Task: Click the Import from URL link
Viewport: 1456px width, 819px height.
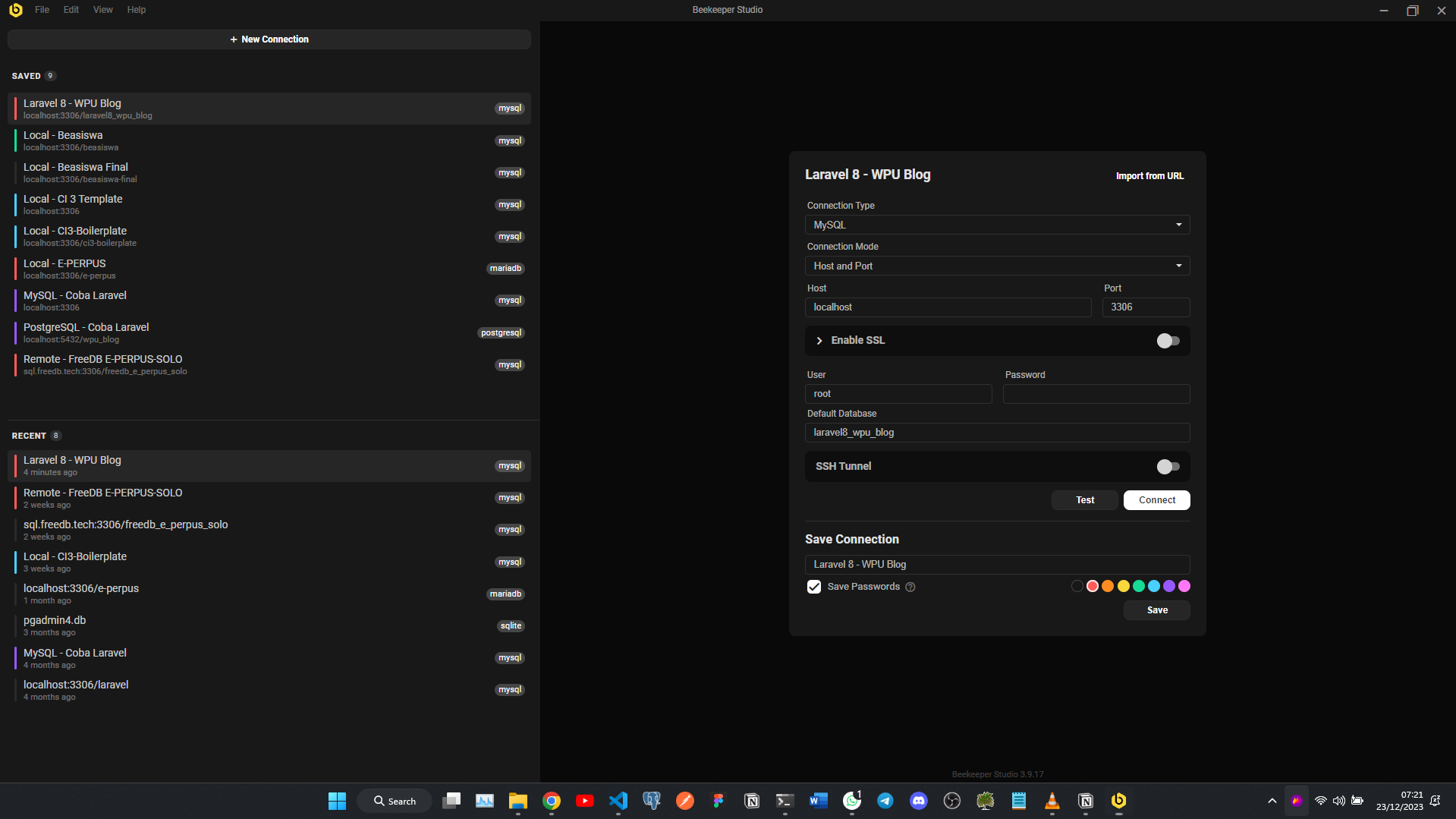Action: coord(1149,176)
